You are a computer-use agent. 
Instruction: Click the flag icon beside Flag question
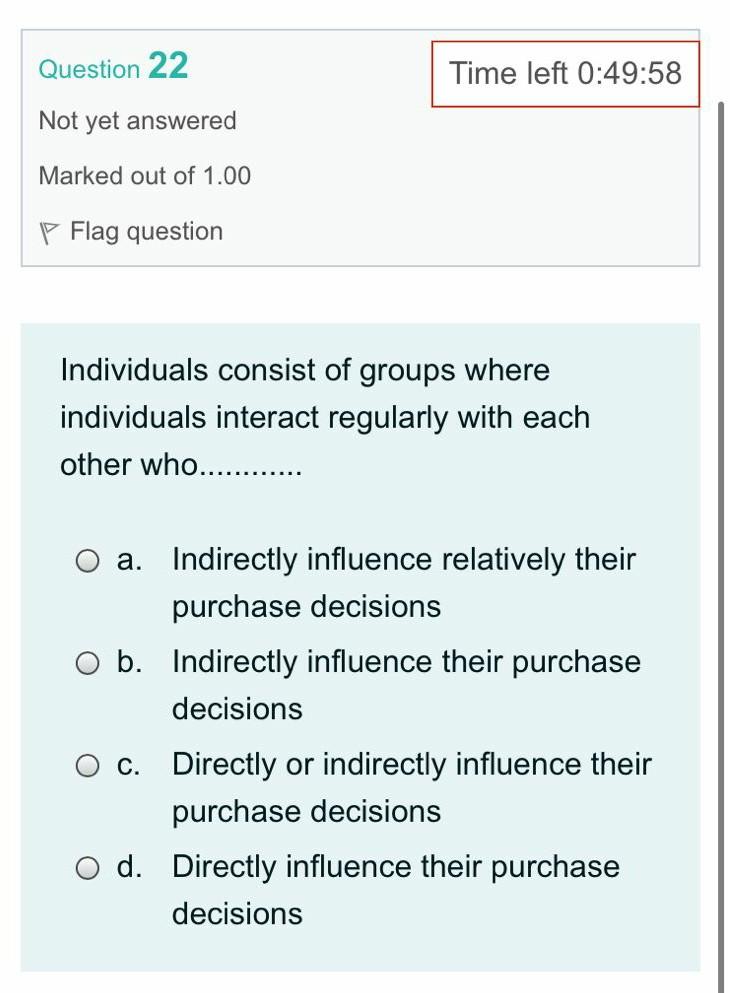tap(48, 233)
